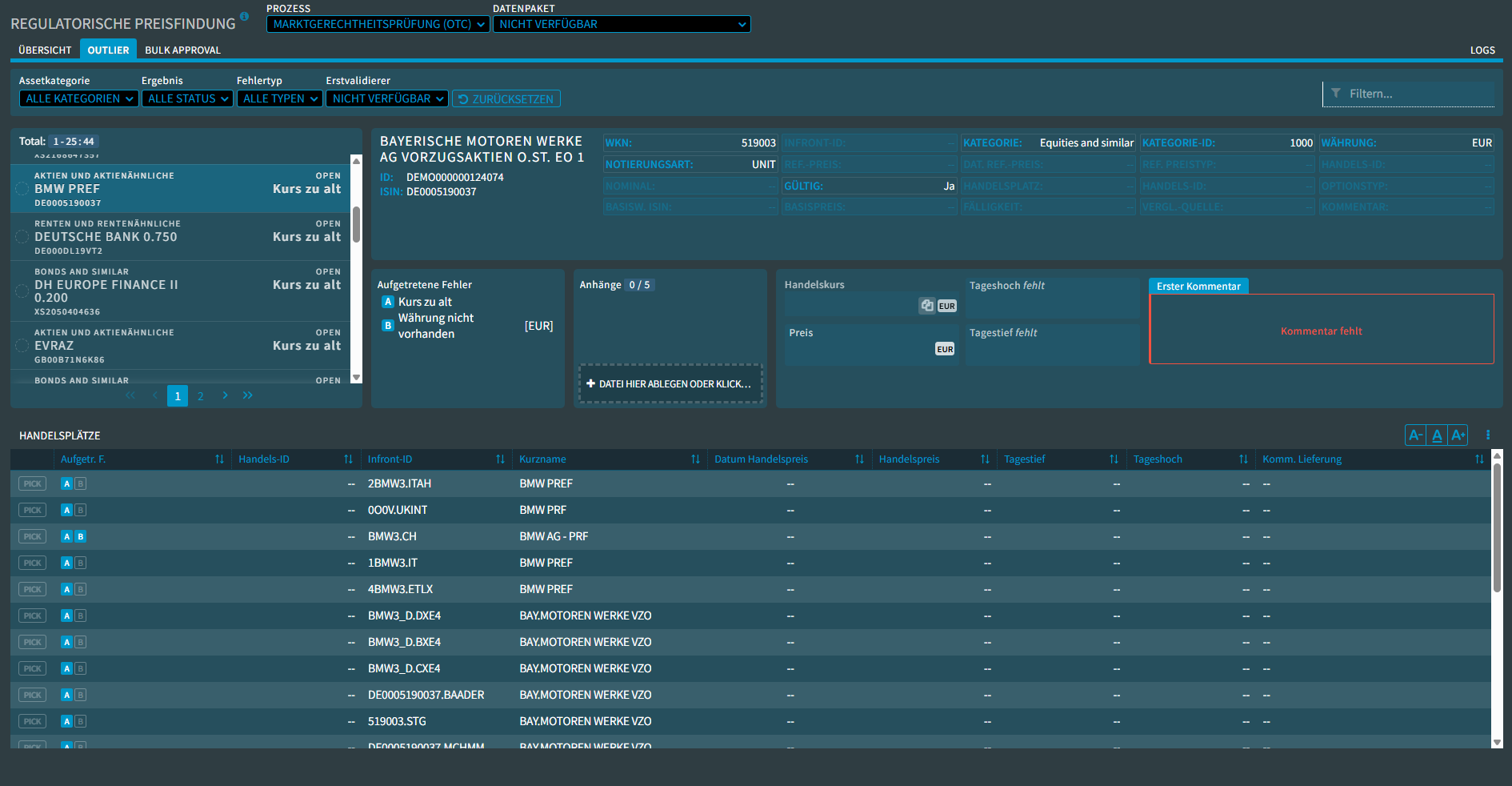This screenshot has width=1512, height=786.
Task: Toggle PICK for 0O0V.UKINT row
Action: tap(33, 510)
